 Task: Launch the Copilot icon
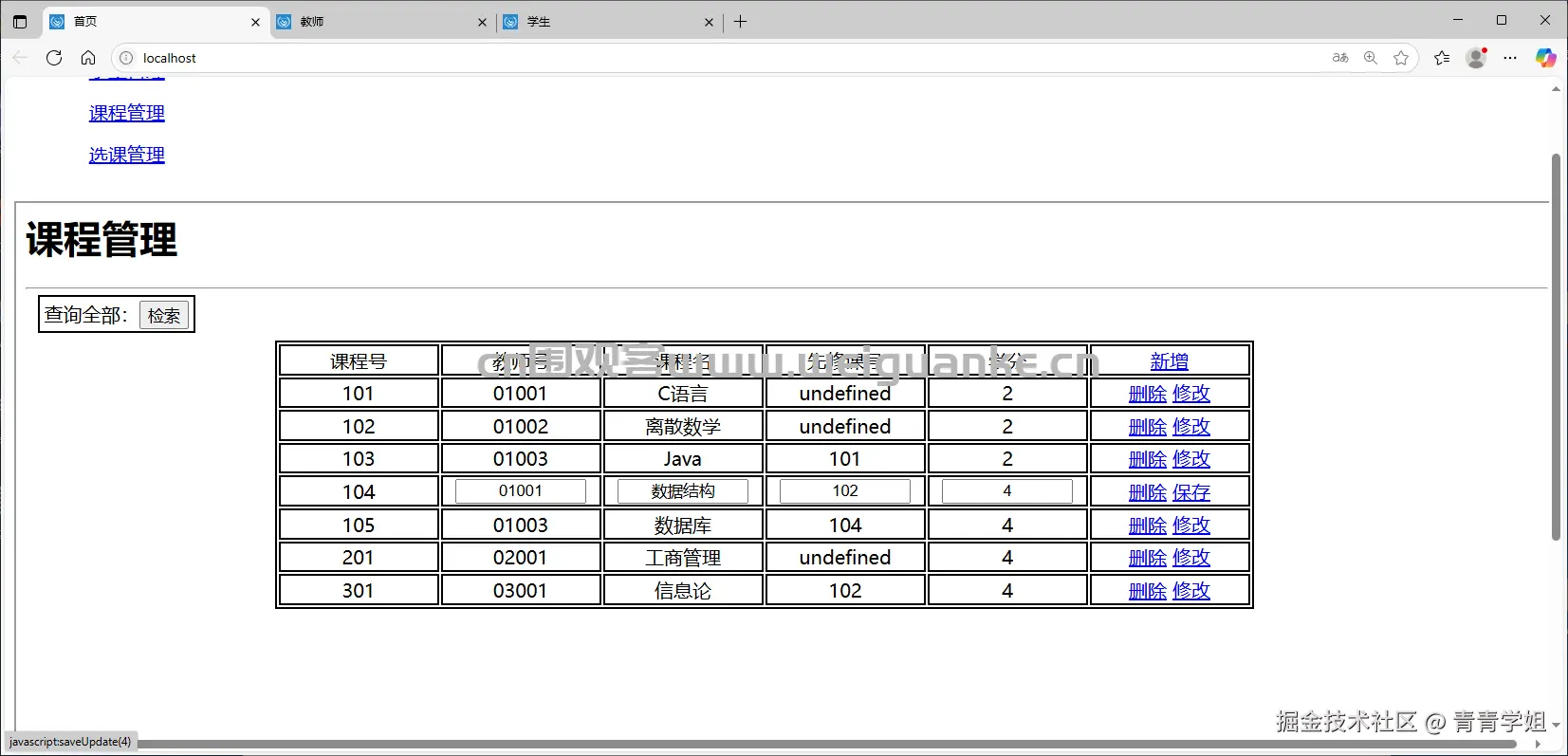1546,58
